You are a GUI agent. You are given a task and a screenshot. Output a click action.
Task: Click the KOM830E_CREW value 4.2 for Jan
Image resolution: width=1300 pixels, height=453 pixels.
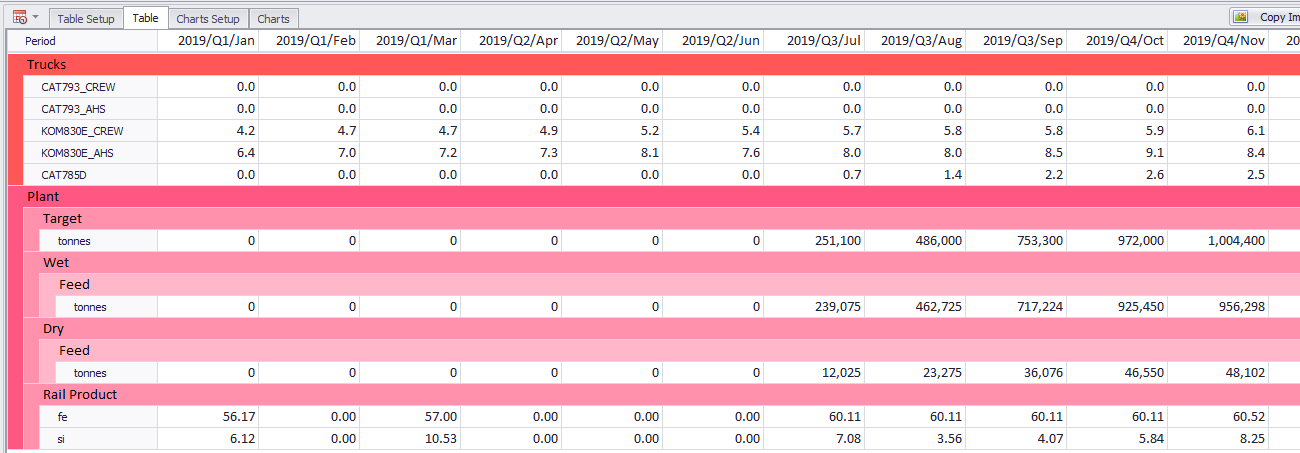tap(208, 130)
